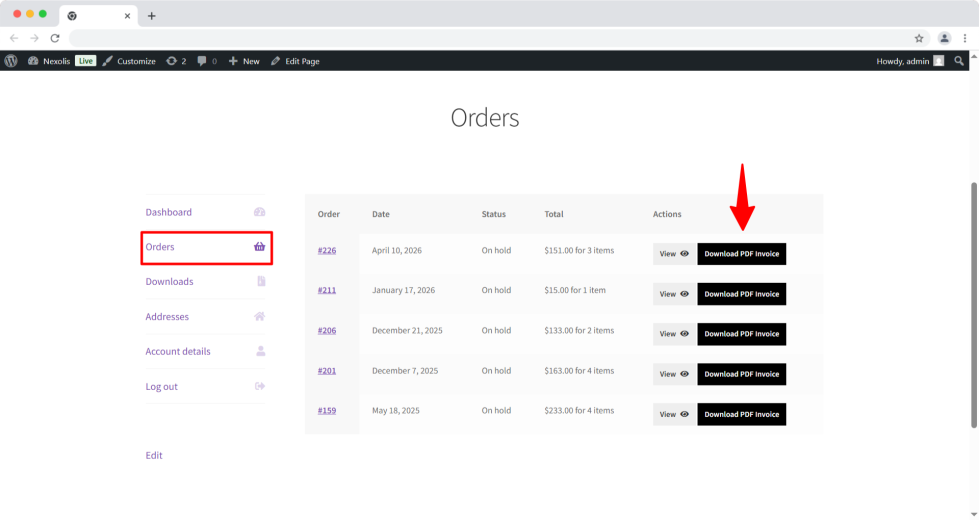Click the browser forward arrow
979x520 pixels.
34,38
